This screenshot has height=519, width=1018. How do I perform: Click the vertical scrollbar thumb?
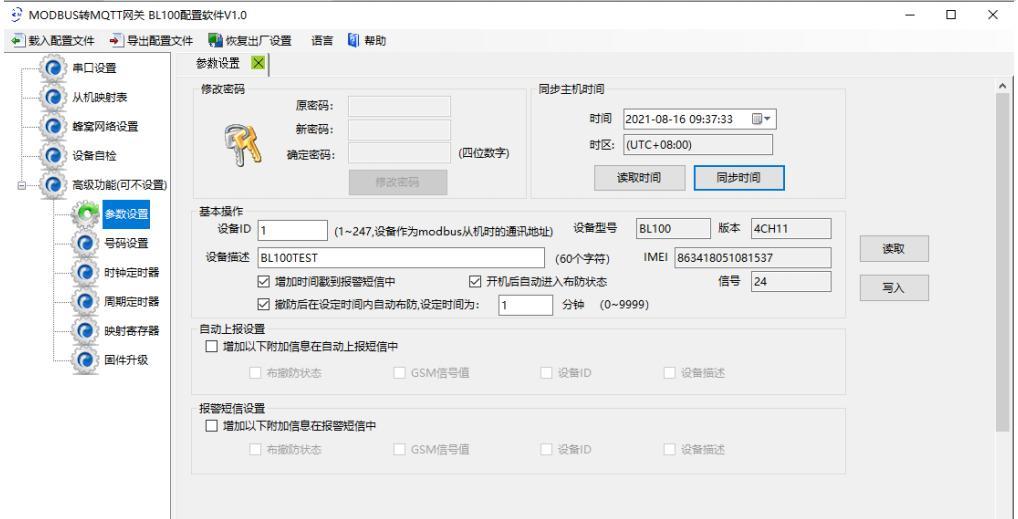click(x=1002, y=262)
